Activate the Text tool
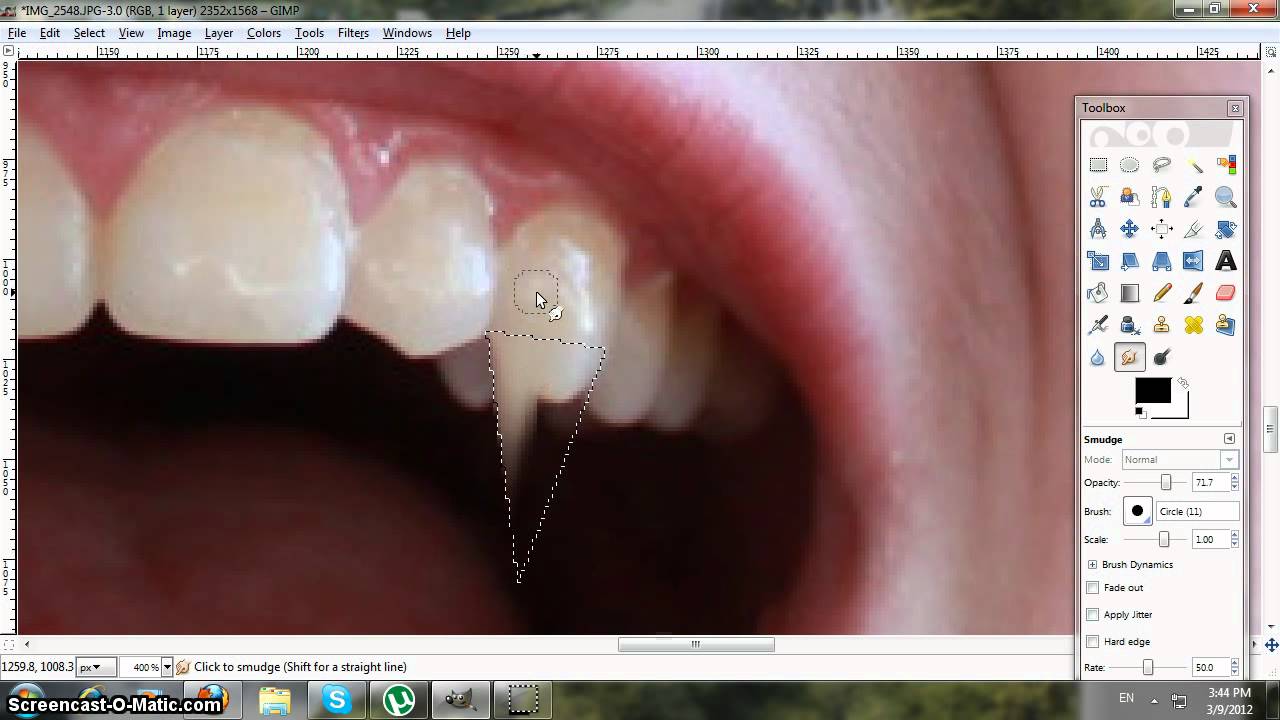Viewport: 1280px width, 720px height. click(1225, 261)
